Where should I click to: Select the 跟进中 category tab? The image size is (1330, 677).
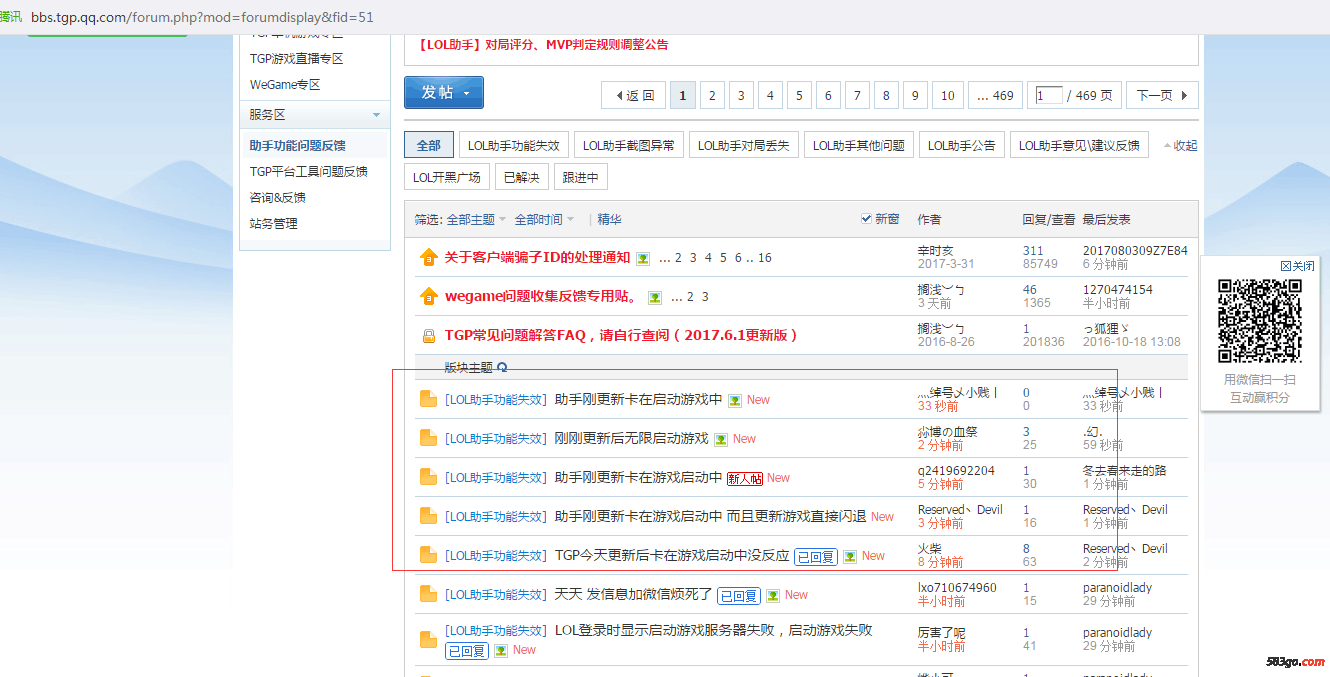(581, 177)
